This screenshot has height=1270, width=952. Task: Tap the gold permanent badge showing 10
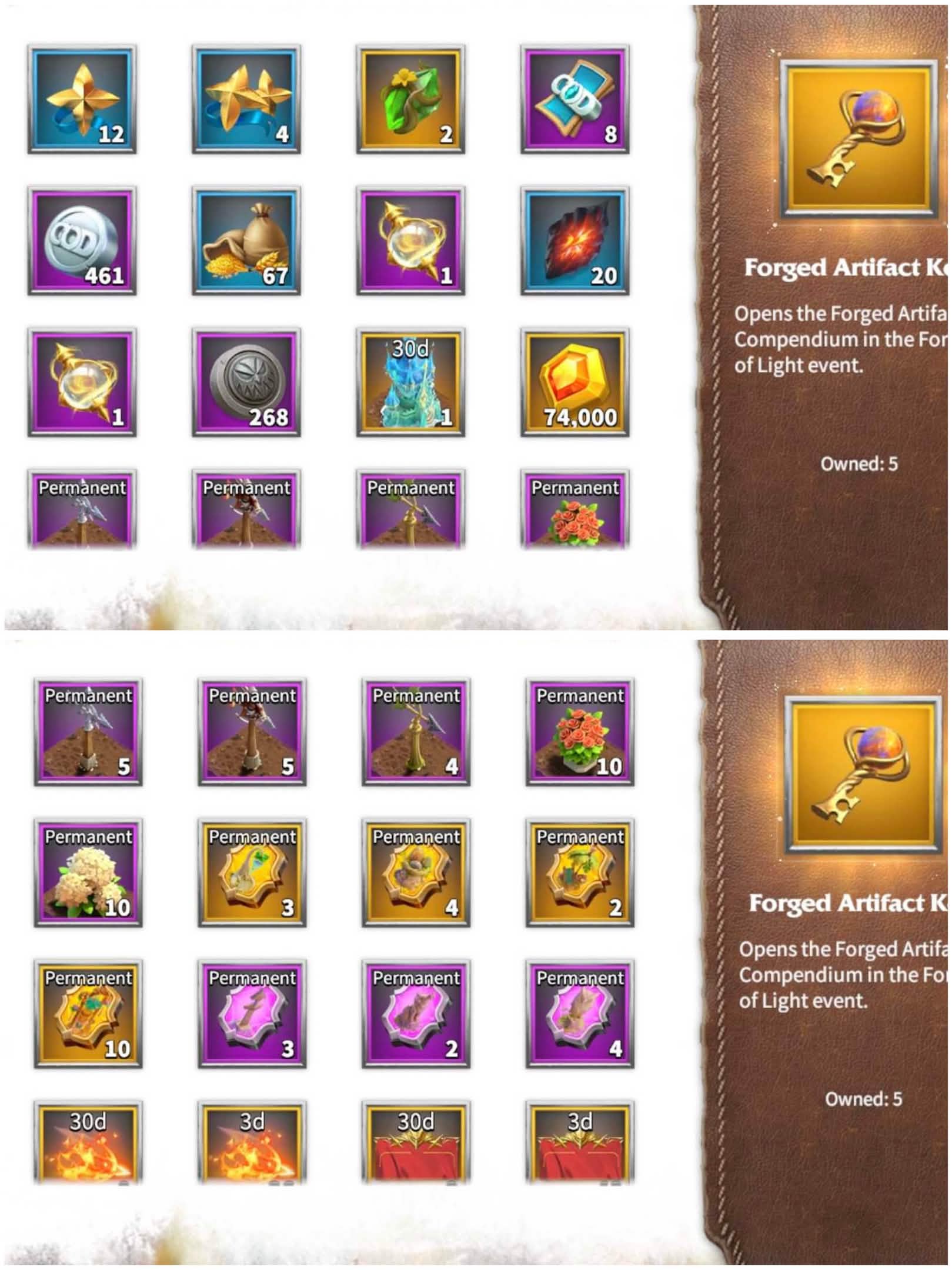[88, 1014]
